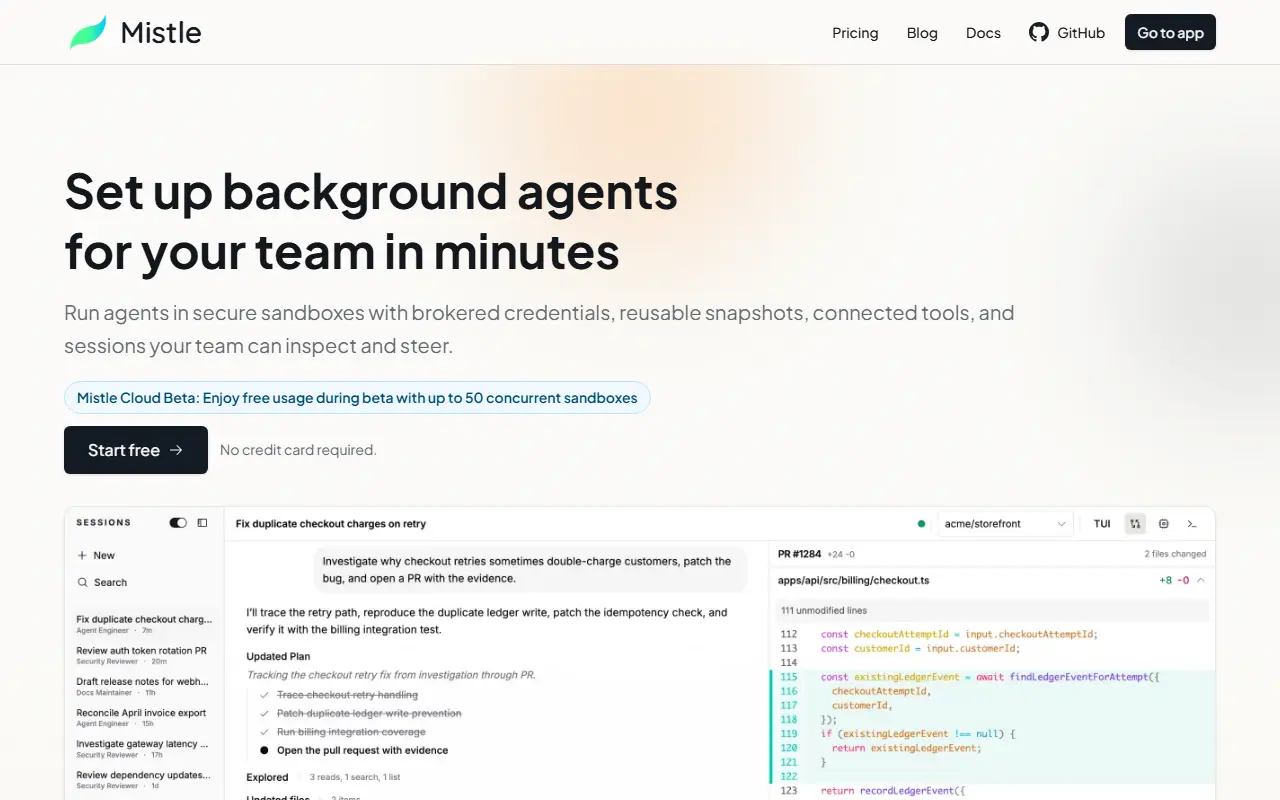Image resolution: width=1280 pixels, height=800 pixels.
Task: Click the green status dot indicator
Action: tap(921, 523)
